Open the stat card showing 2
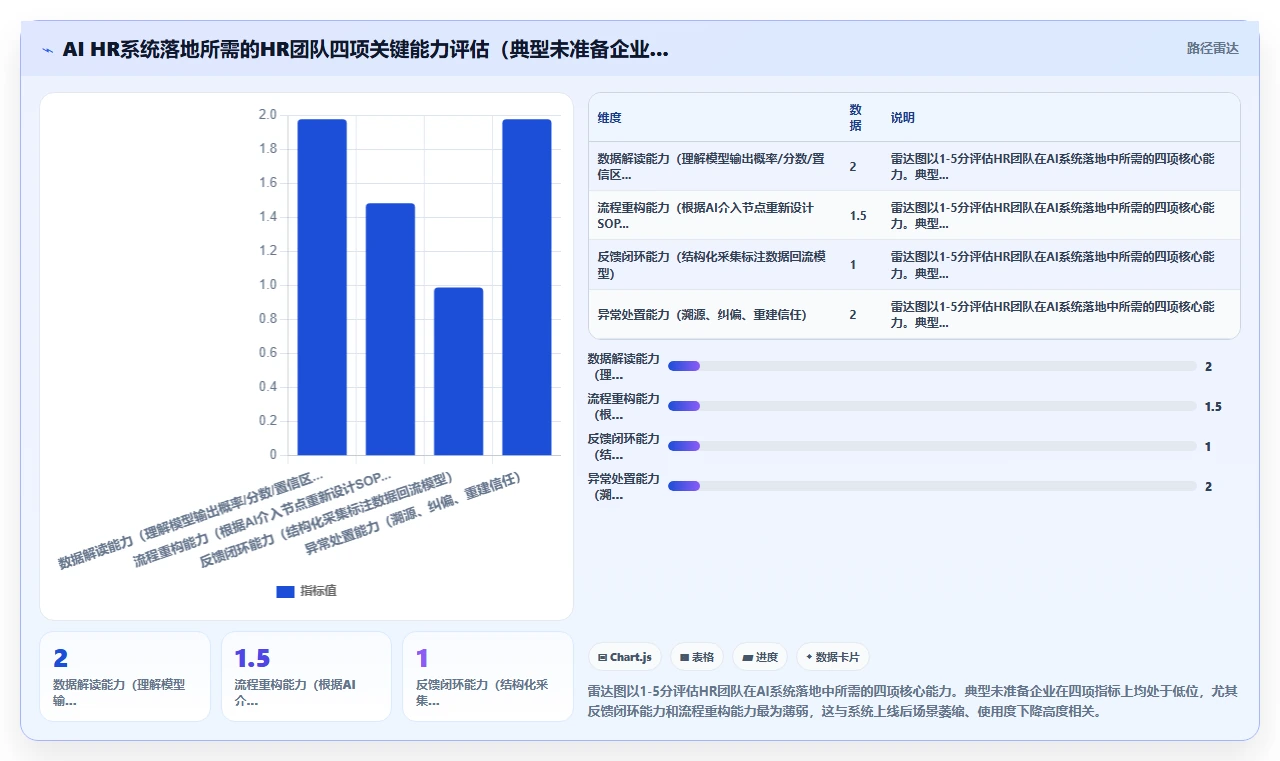The image size is (1280, 761). 125,676
